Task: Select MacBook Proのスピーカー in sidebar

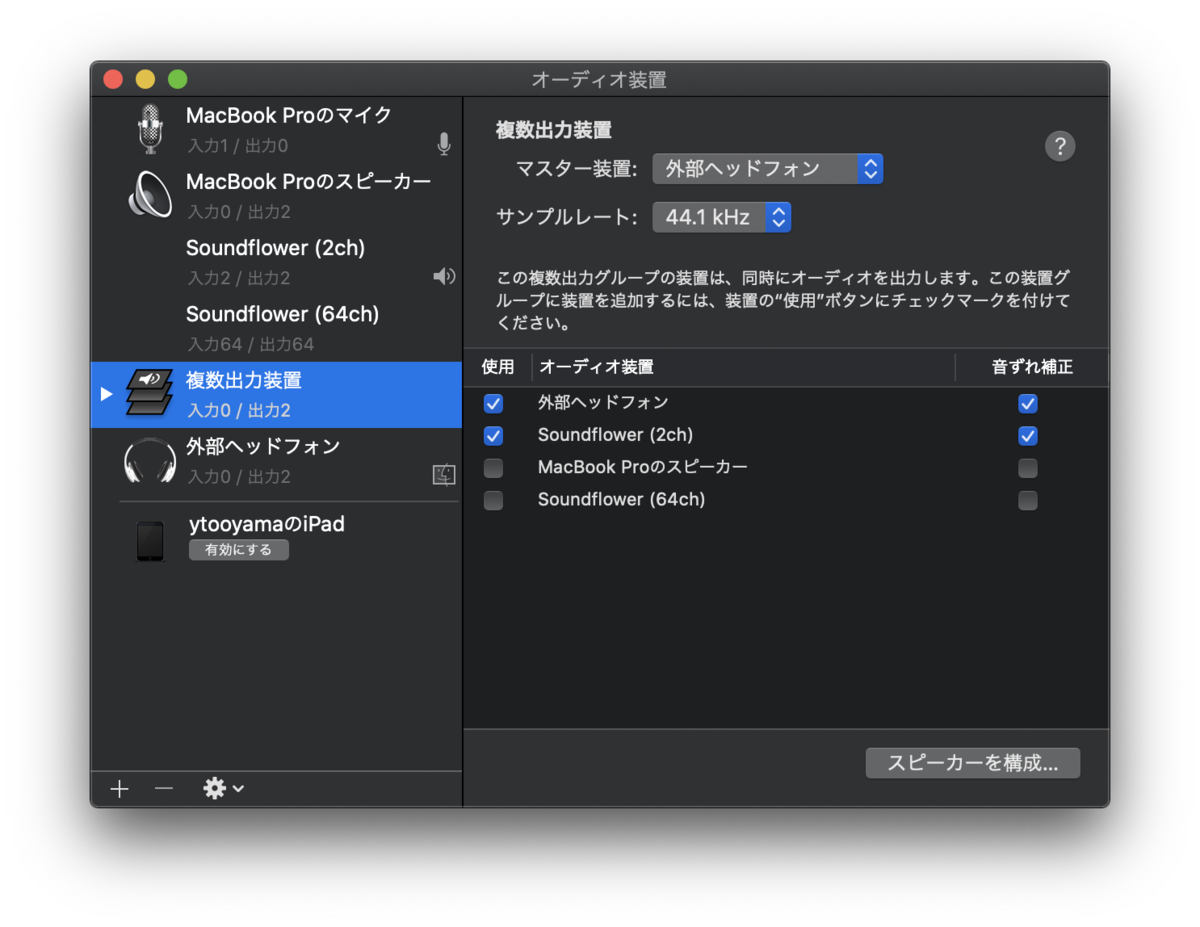Action: [x=277, y=196]
